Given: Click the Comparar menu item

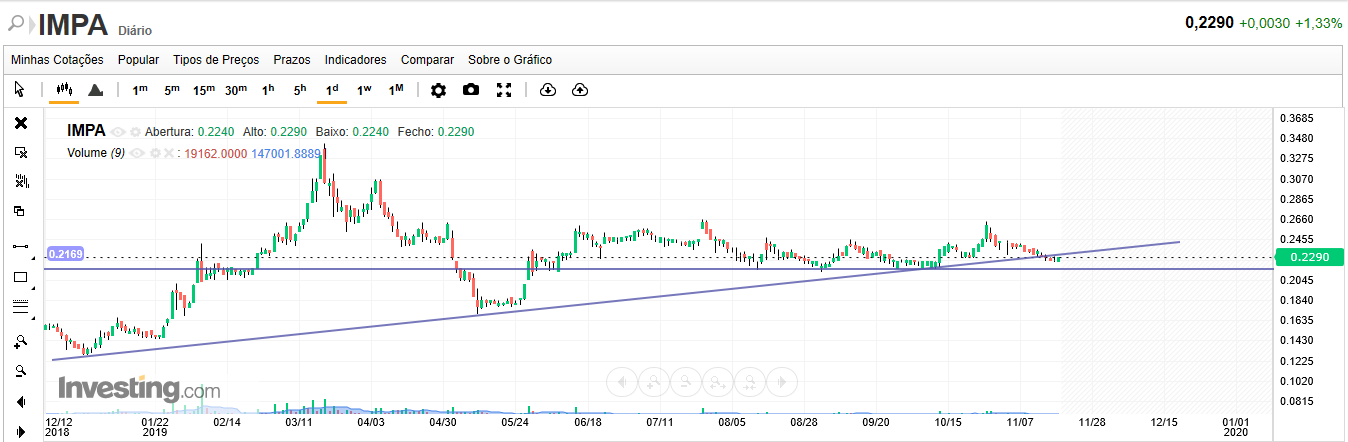Looking at the screenshot, I should tap(427, 60).
